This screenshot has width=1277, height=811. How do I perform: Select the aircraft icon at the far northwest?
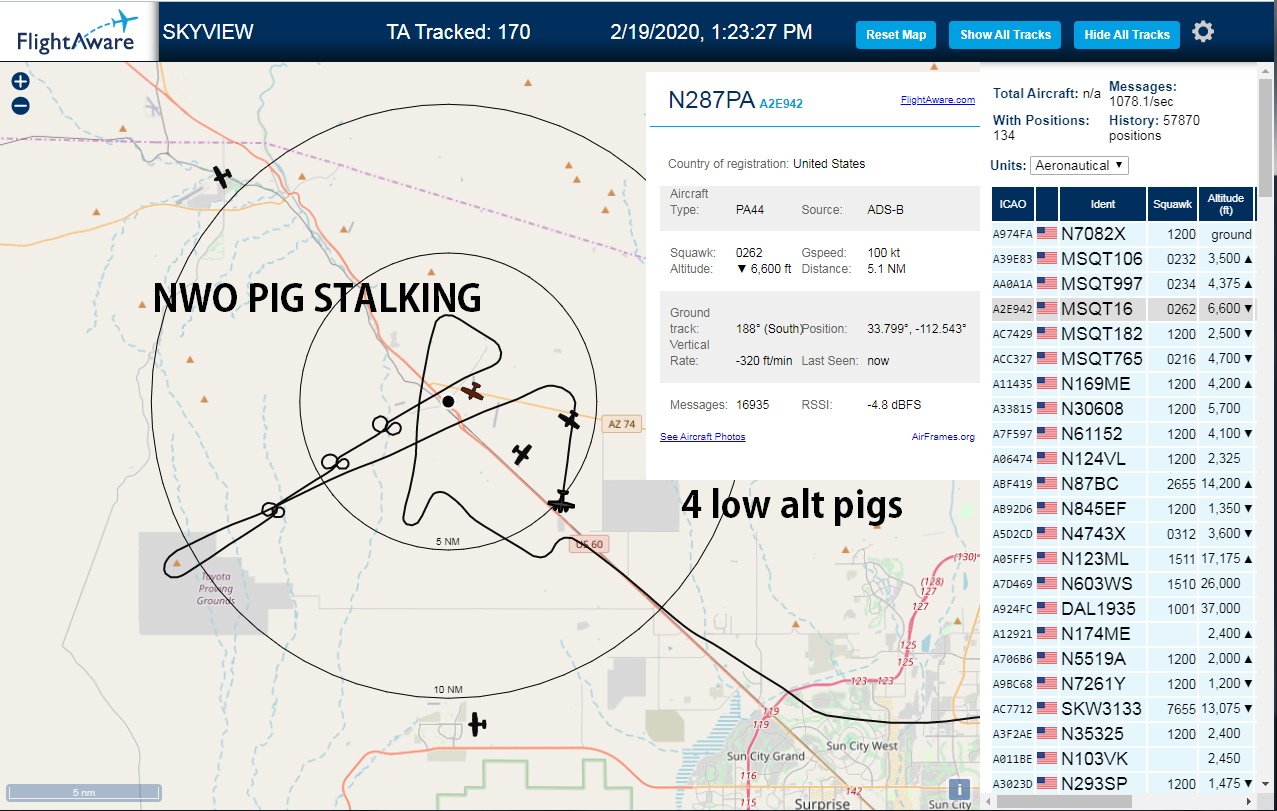pos(222,177)
